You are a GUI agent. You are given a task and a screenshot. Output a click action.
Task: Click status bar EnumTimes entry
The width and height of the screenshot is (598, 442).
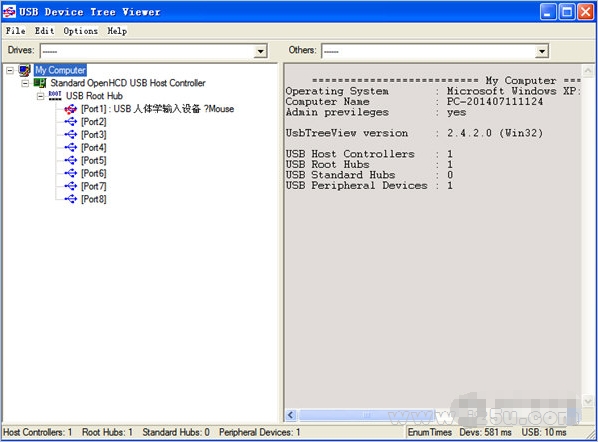pos(429,432)
